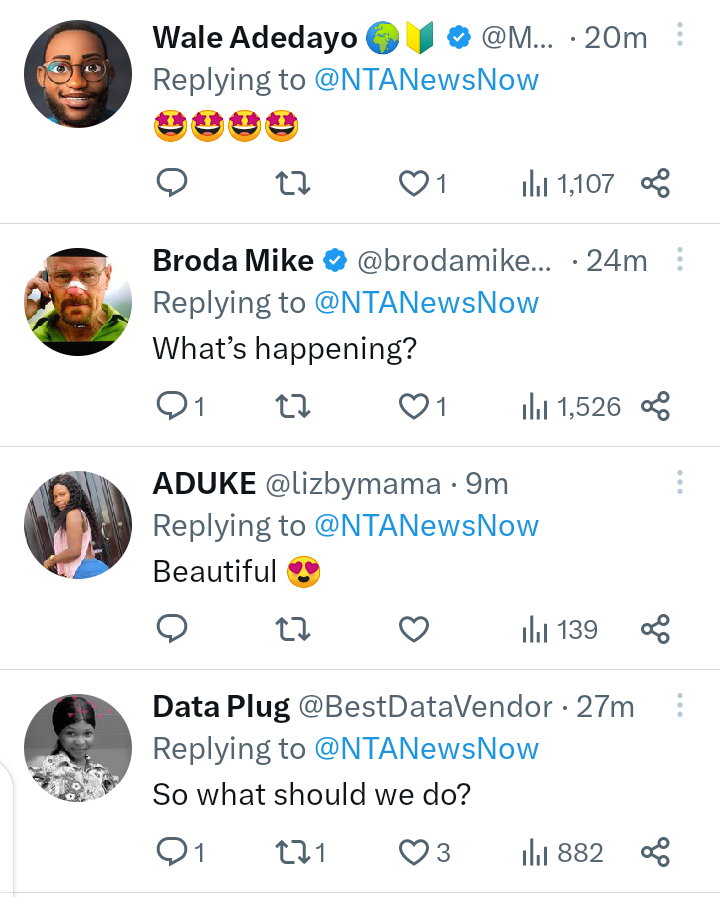Expand the three-dot menu on ADUKE's tweet
The height and width of the screenshot is (897, 720).
(680, 483)
